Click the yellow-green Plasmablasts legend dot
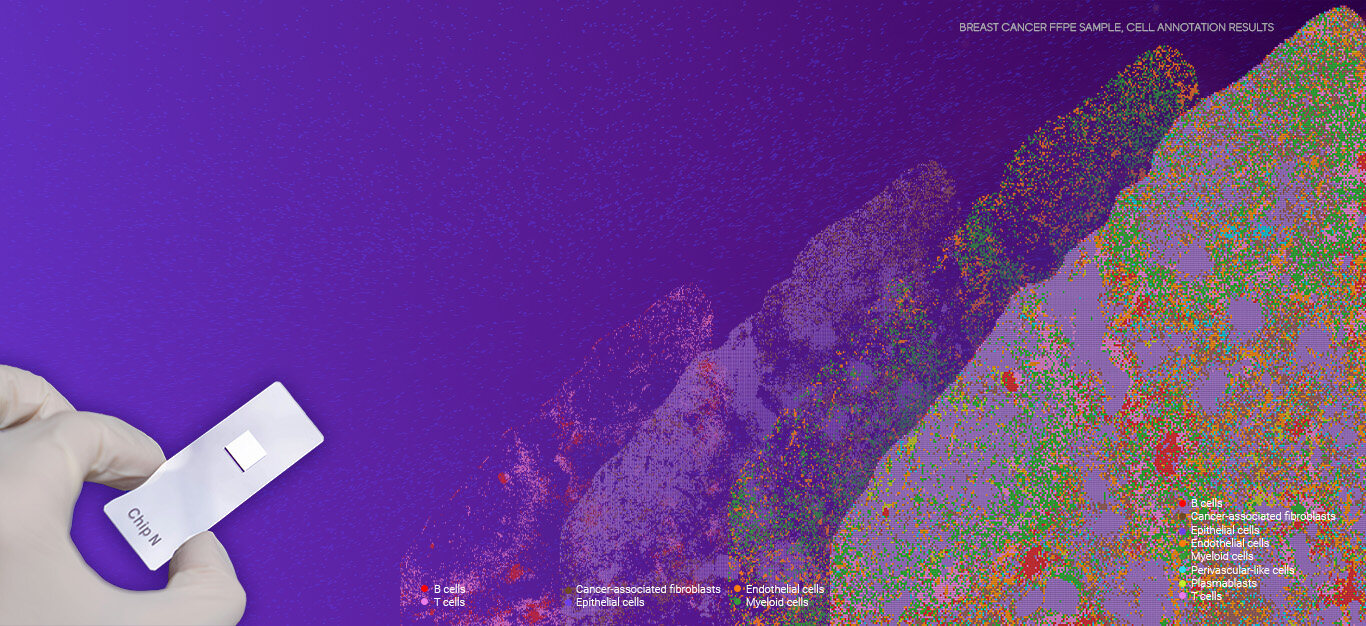The height and width of the screenshot is (626, 1366). (x=1183, y=583)
